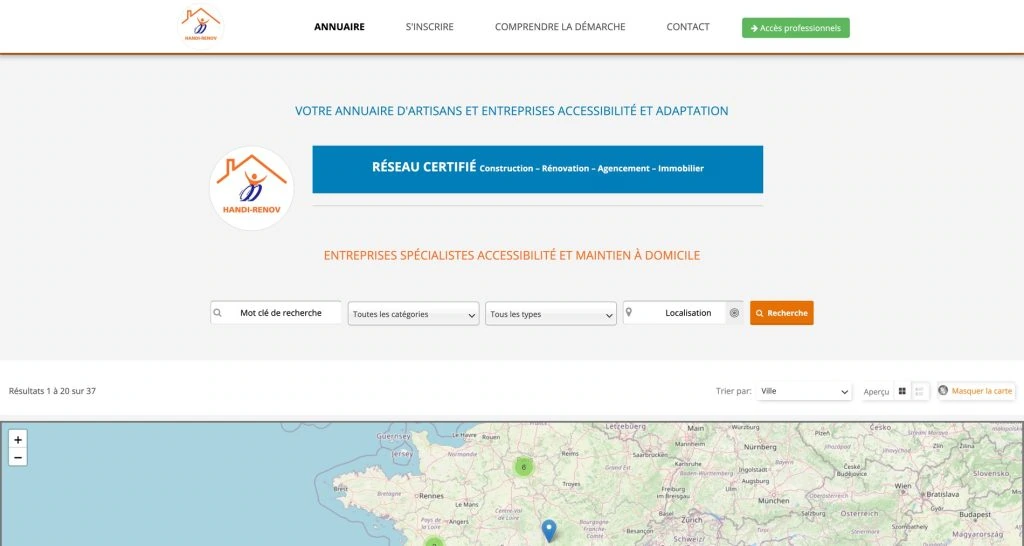The width and height of the screenshot is (1024, 546).
Task: Click the RÉSEAU CERTIFIÉ blue banner
Action: click(537, 169)
